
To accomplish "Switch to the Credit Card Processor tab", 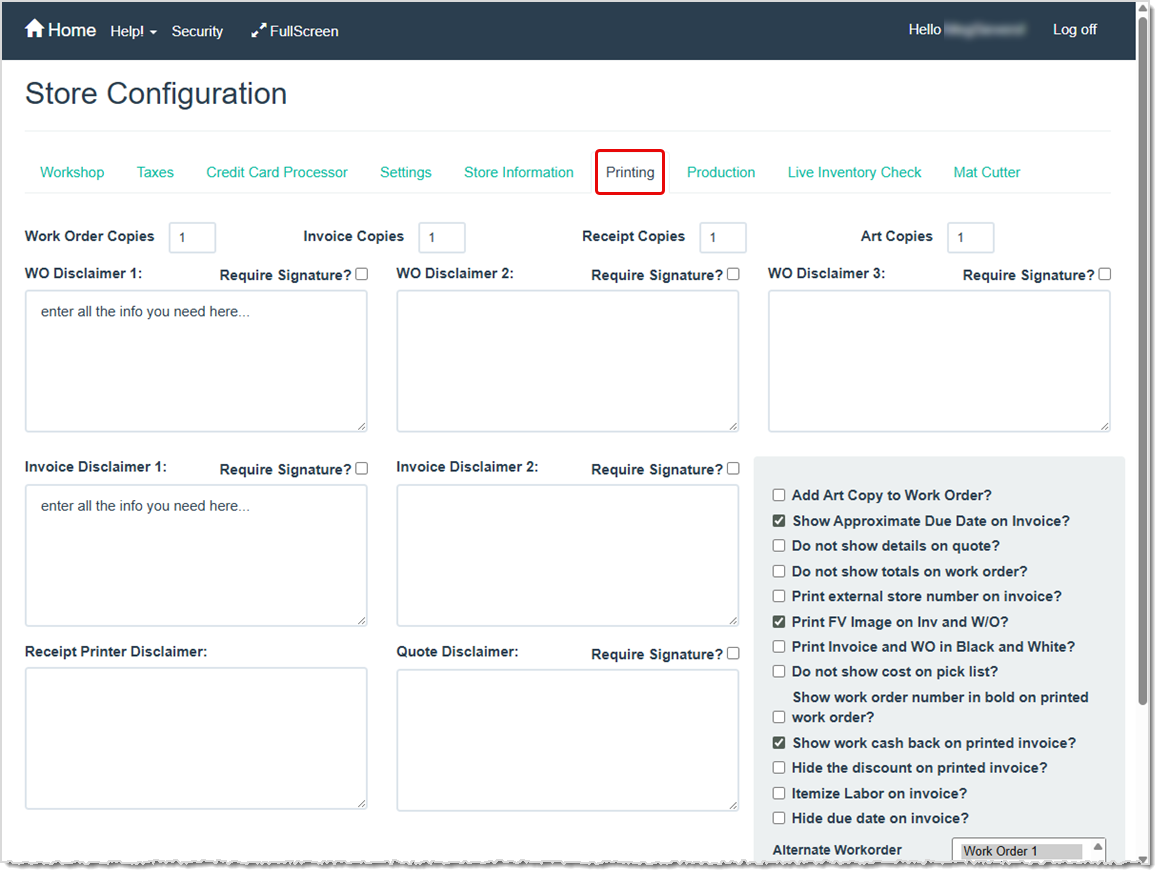I will pyautogui.click(x=277, y=172).
